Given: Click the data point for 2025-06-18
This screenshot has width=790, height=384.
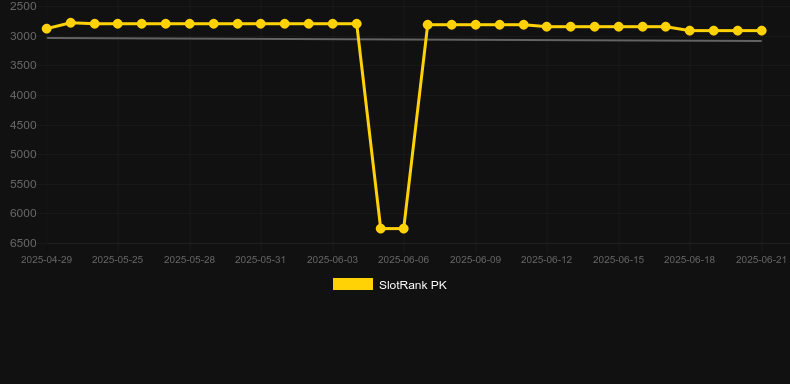Looking at the screenshot, I should pyautogui.click(x=690, y=31).
